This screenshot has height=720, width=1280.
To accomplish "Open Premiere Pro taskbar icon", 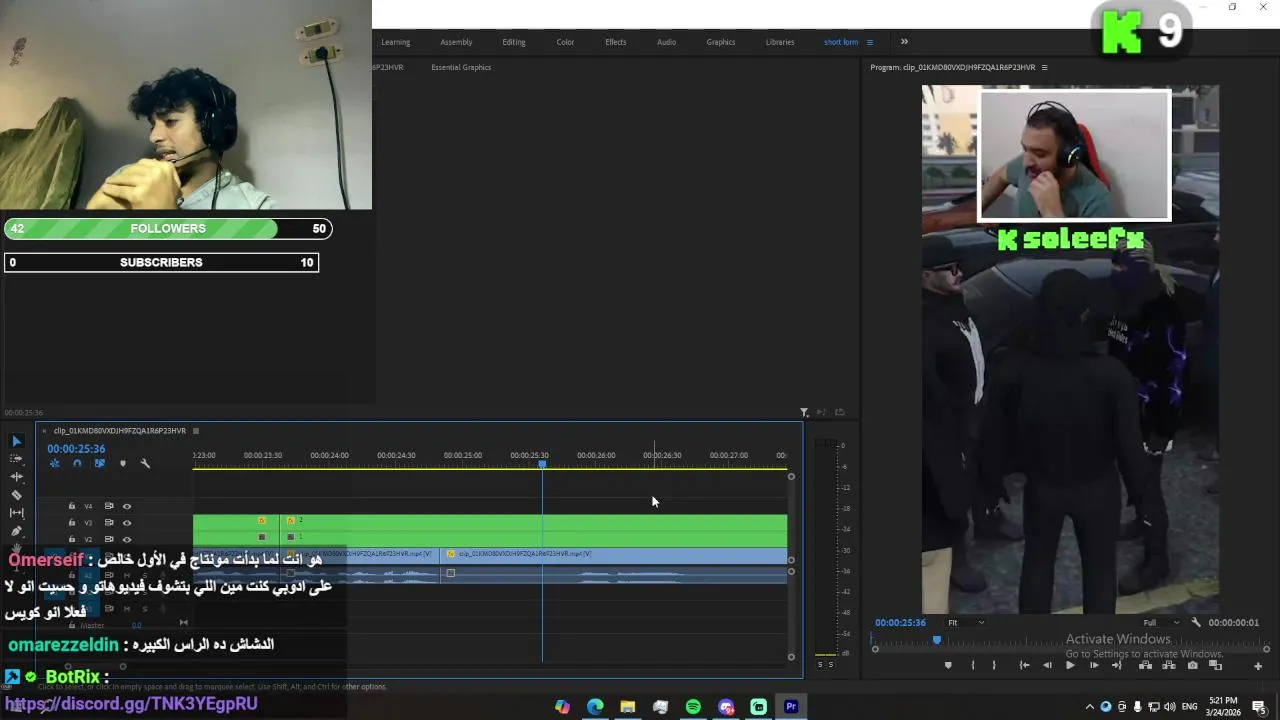I will pyautogui.click(x=791, y=707).
